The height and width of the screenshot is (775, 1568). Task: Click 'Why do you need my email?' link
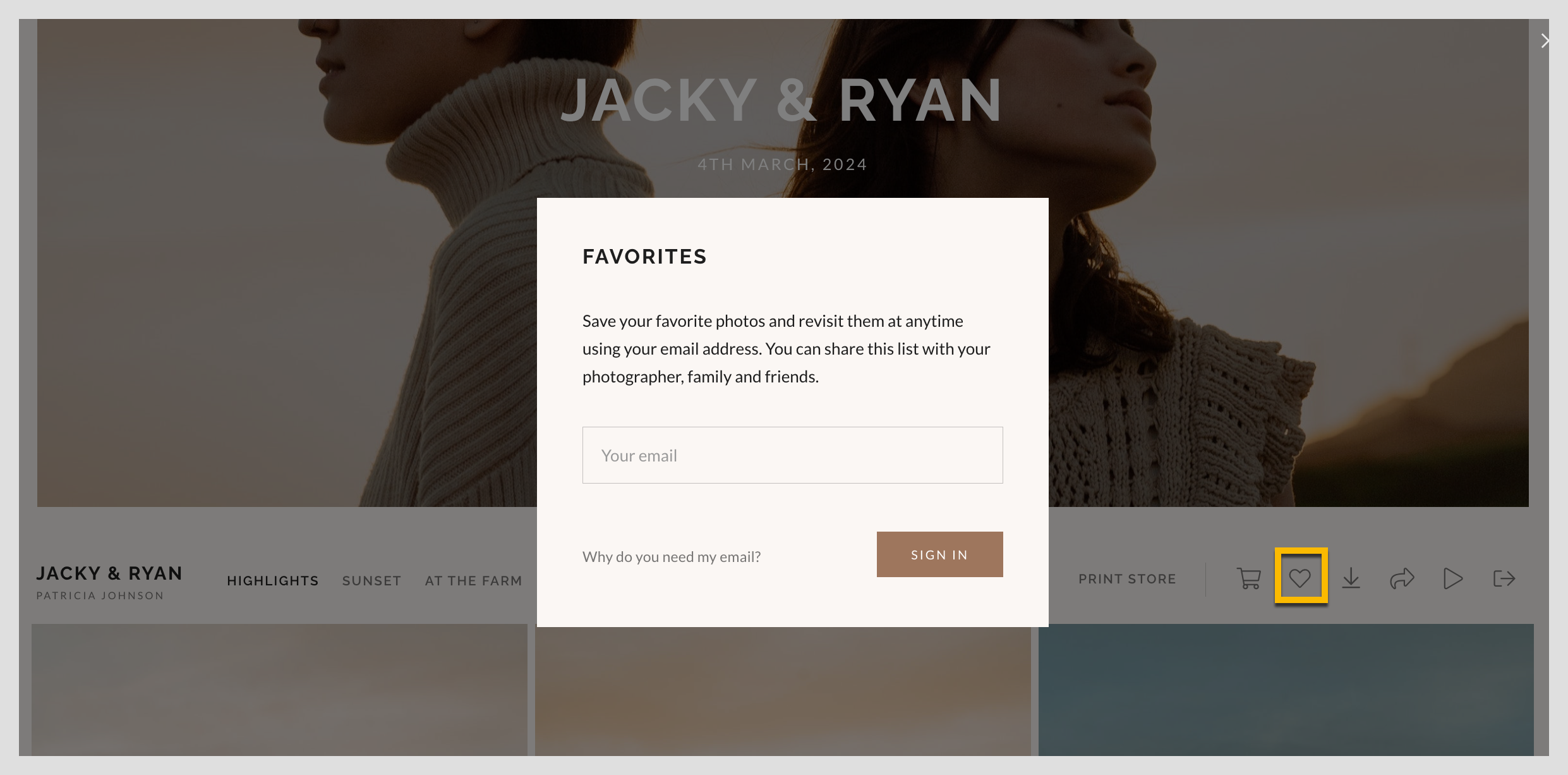coord(672,557)
